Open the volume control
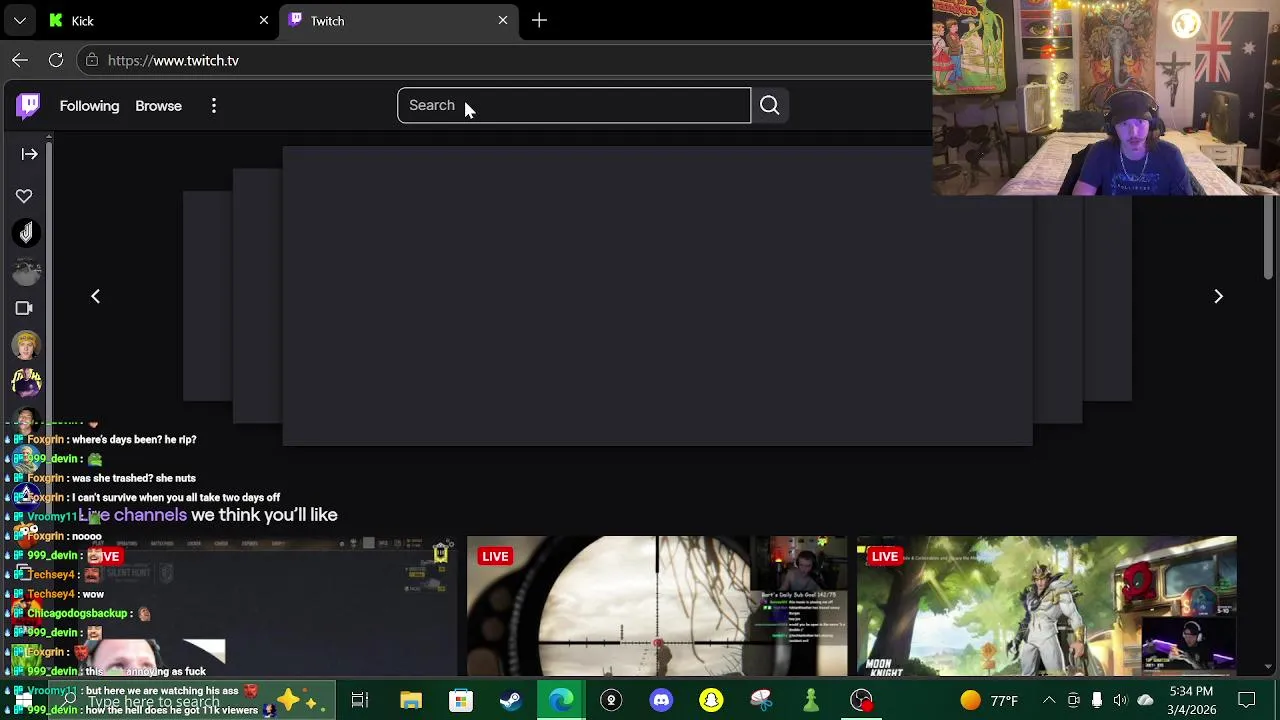This screenshot has height=720, width=1280. point(1120,700)
